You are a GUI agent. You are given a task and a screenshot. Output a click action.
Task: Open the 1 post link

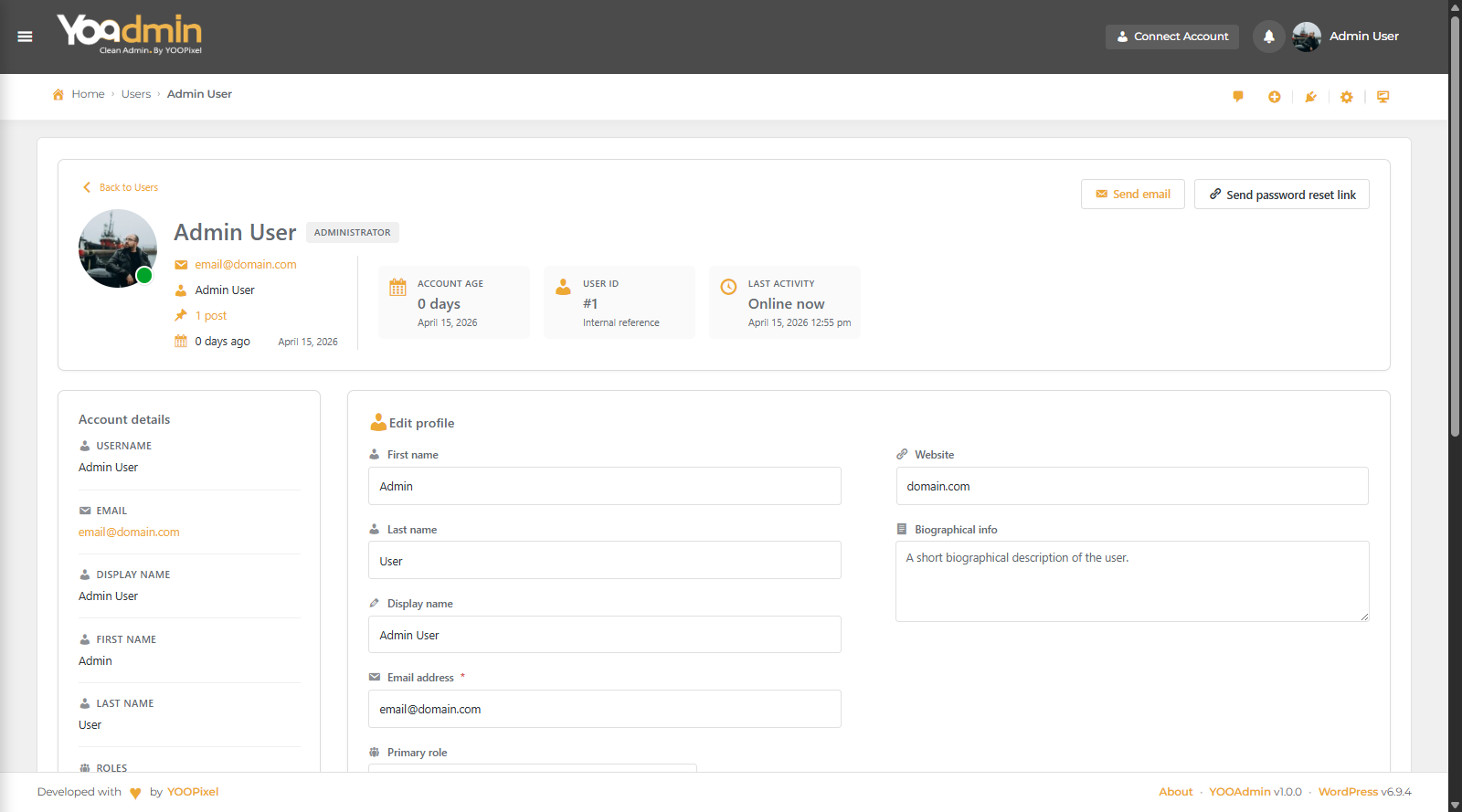(x=211, y=316)
